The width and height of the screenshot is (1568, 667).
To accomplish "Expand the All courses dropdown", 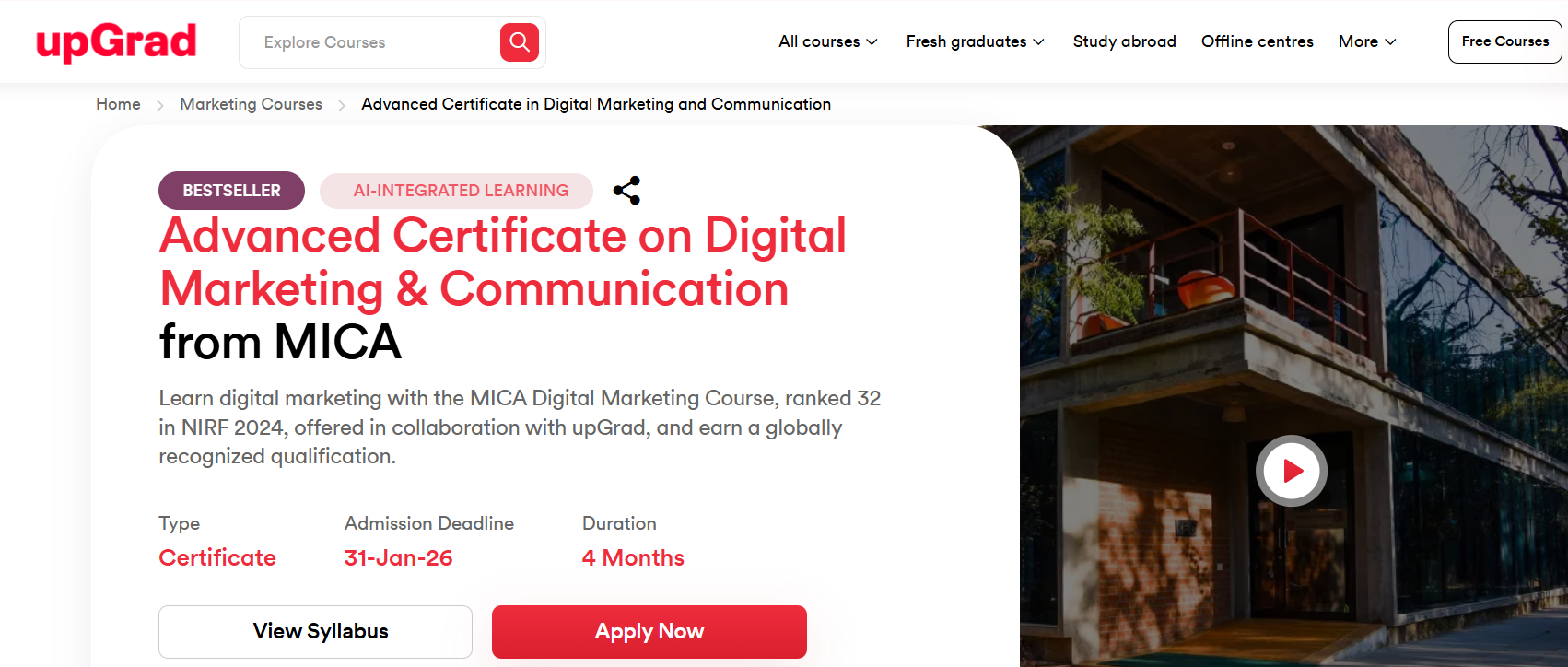I will tap(827, 41).
